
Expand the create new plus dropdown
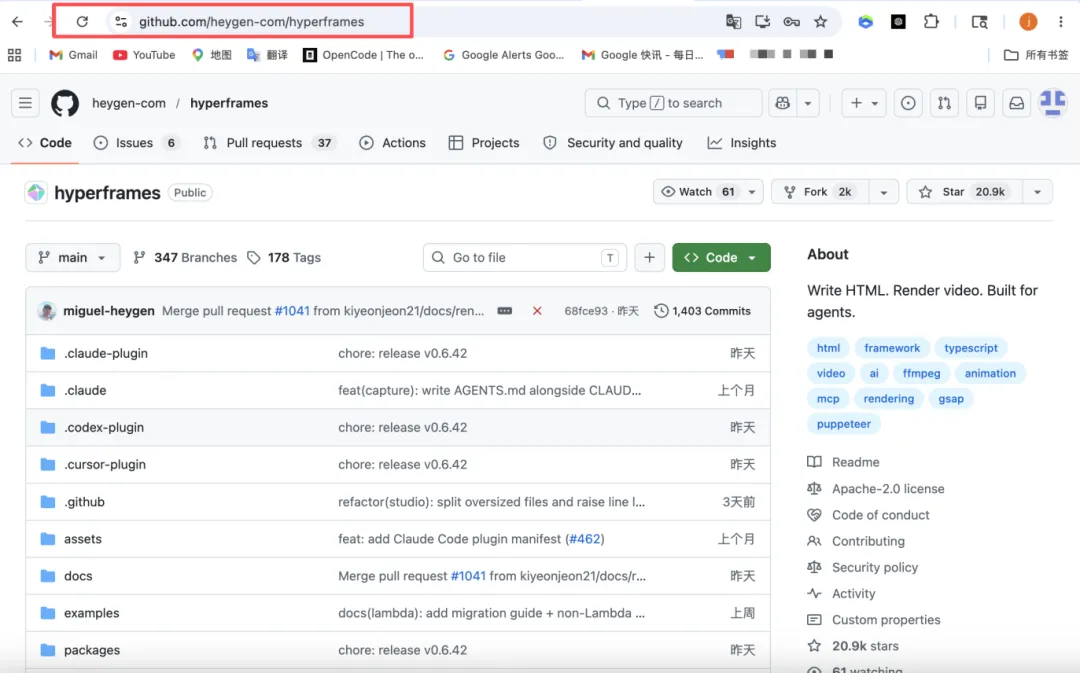point(864,103)
